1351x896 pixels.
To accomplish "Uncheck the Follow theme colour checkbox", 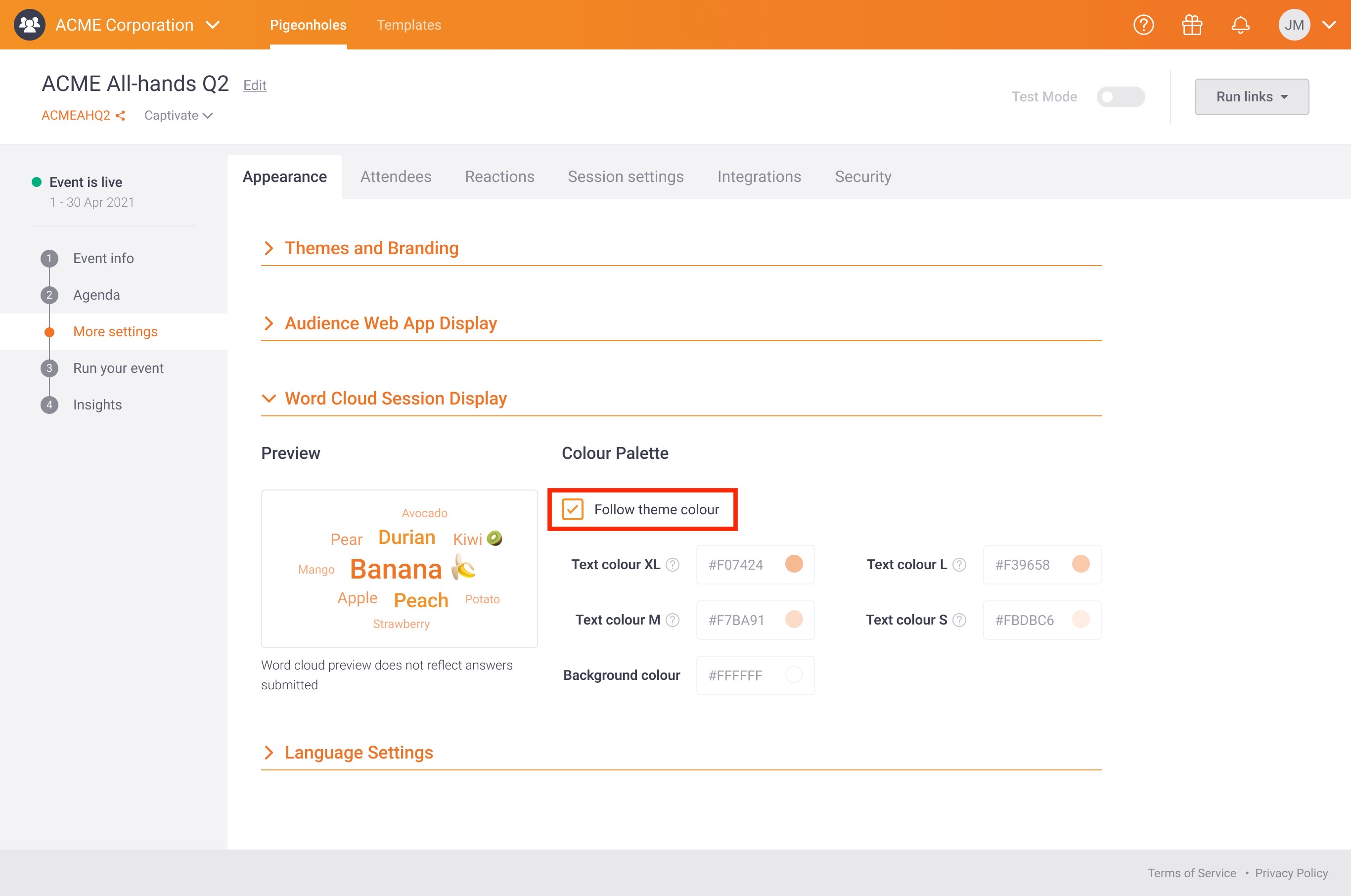I will 572,509.
